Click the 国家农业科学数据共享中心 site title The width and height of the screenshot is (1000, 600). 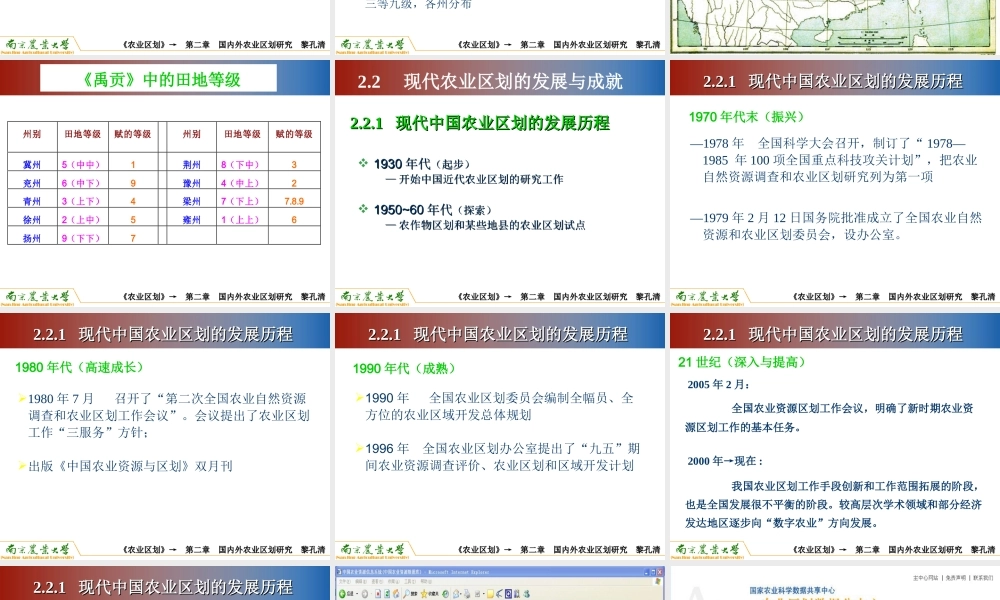click(x=793, y=588)
